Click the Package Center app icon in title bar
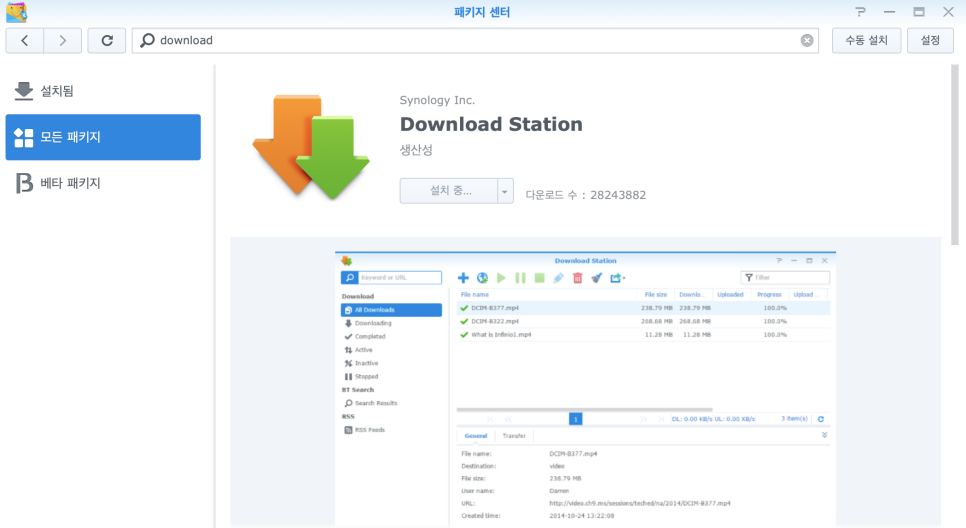 (17, 12)
